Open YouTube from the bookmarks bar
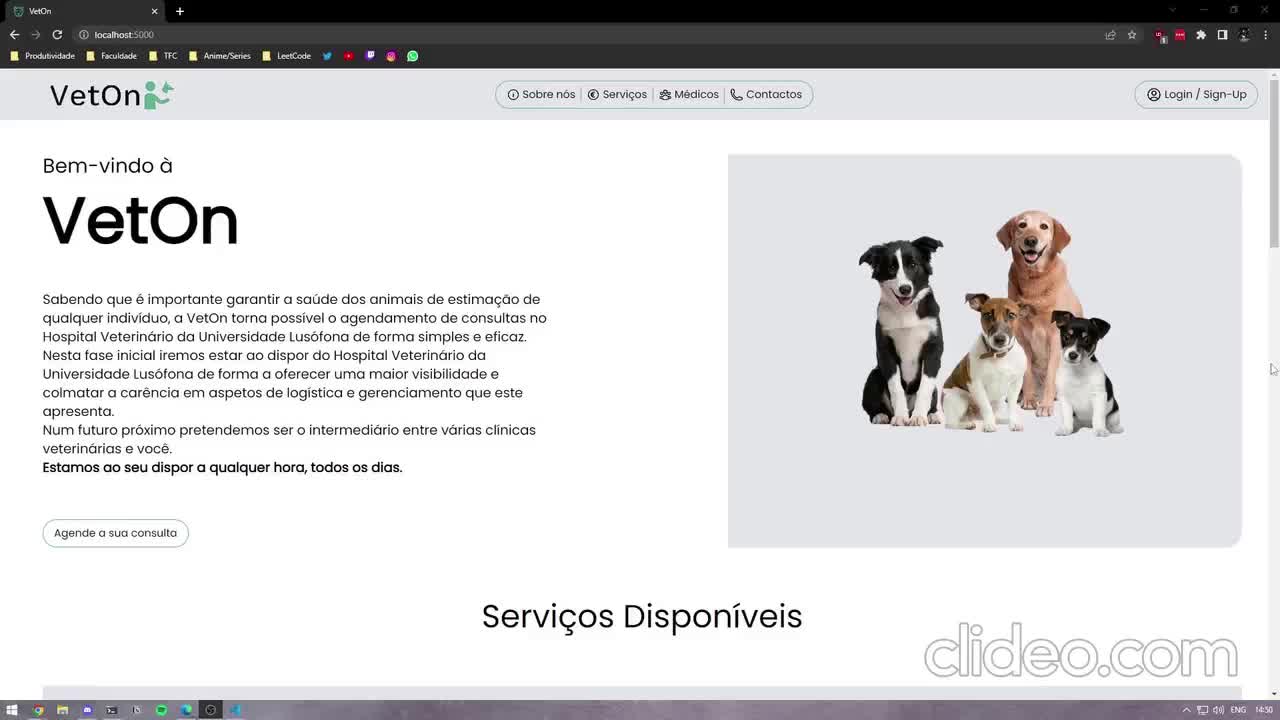The height and width of the screenshot is (720, 1280). (348, 56)
